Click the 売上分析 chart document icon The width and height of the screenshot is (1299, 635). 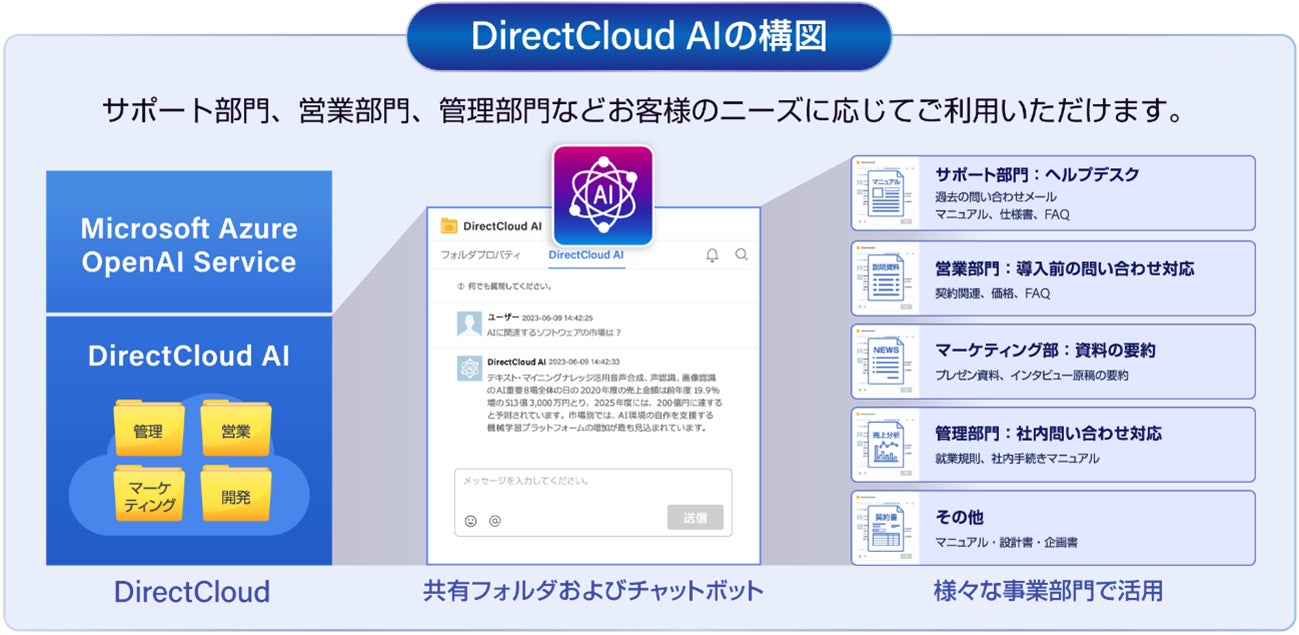pyautogui.click(x=888, y=443)
